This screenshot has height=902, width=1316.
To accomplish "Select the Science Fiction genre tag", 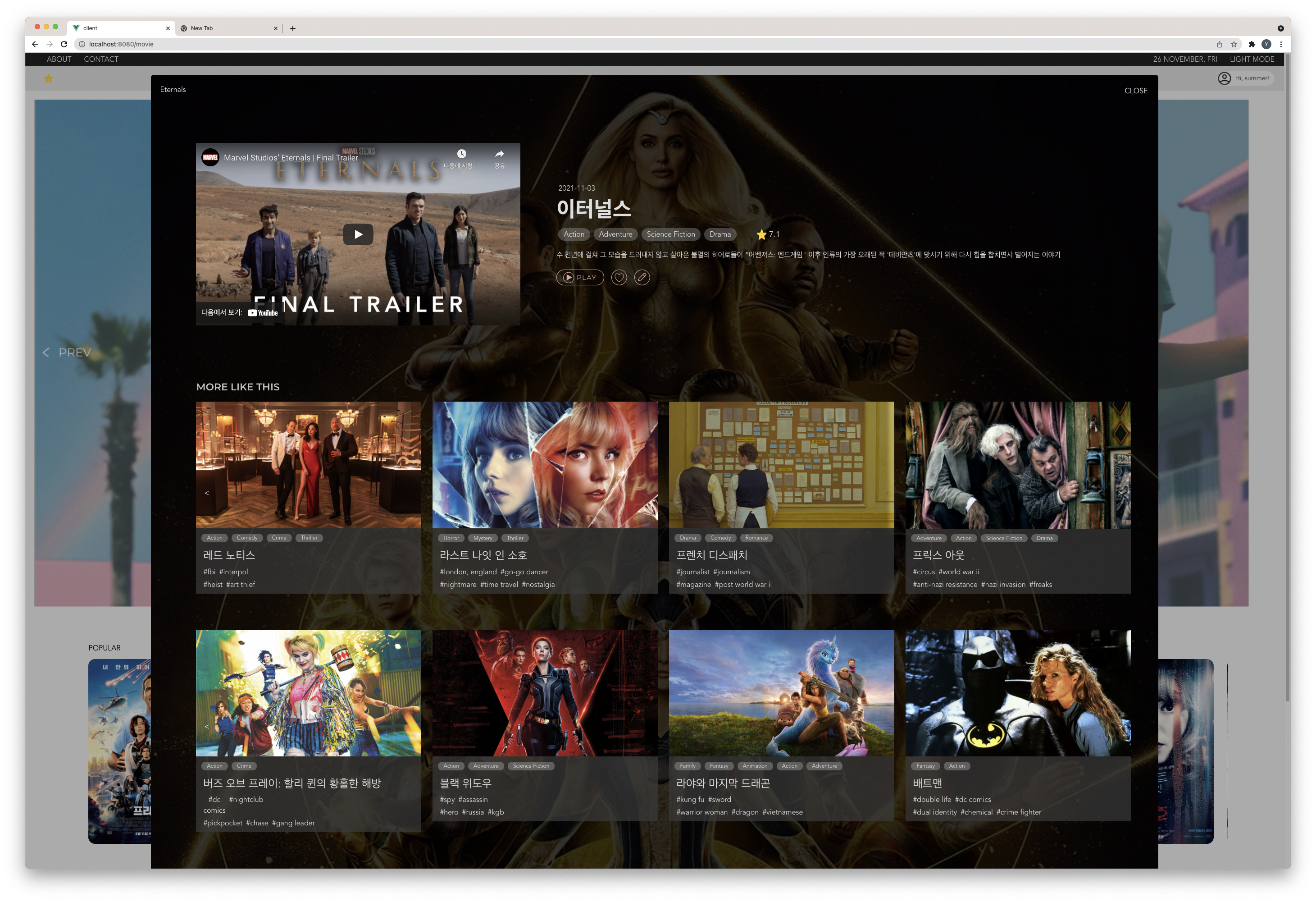I will [x=670, y=234].
